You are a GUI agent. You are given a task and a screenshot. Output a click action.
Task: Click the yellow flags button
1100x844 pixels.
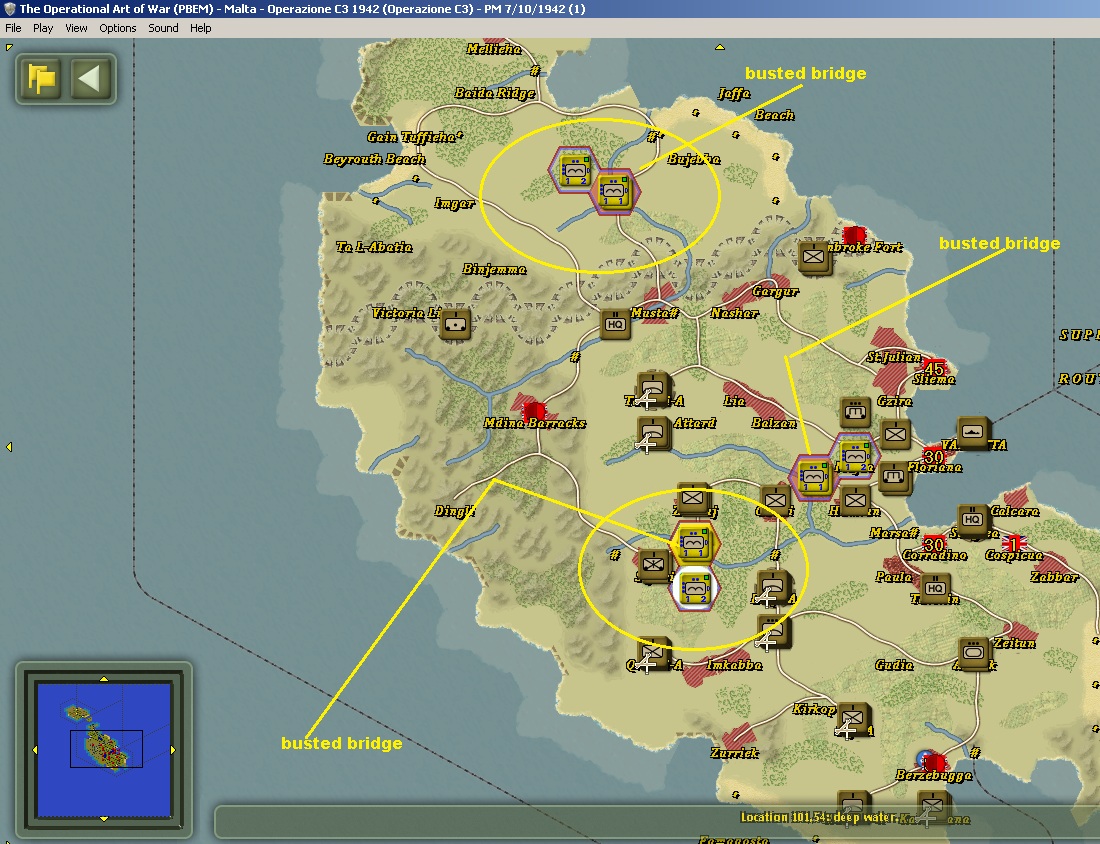(41, 79)
